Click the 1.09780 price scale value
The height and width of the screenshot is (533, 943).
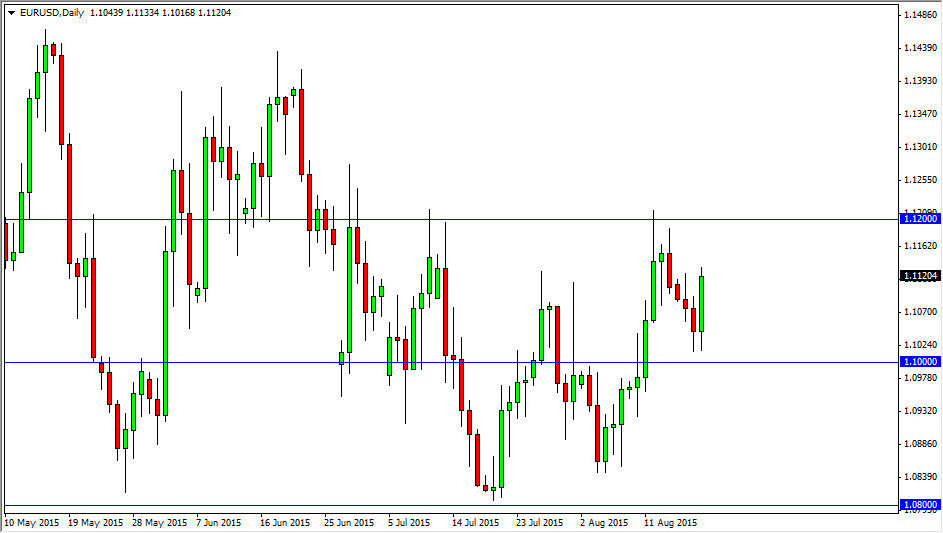[x=921, y=378]
